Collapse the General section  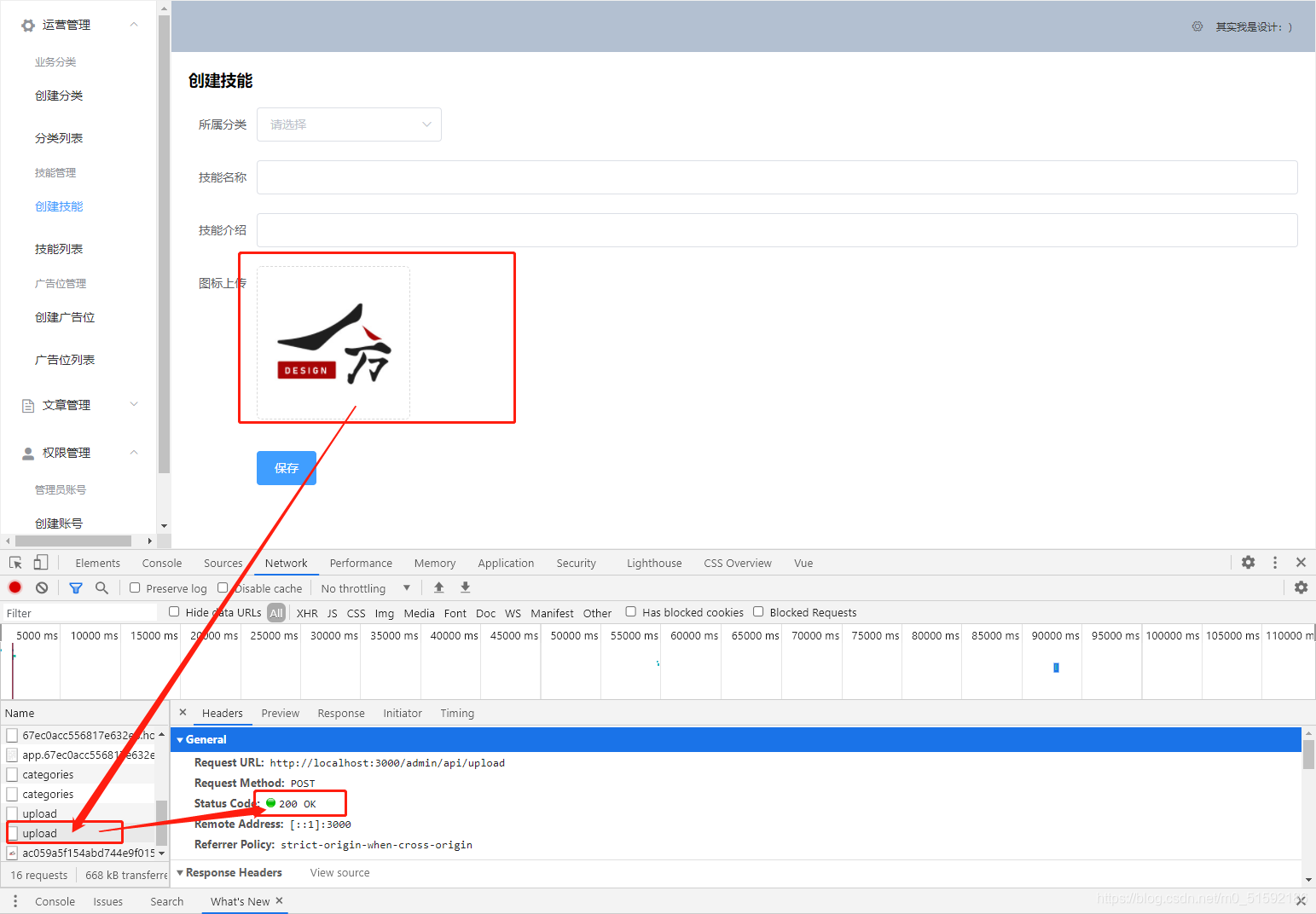pos(180,739)
